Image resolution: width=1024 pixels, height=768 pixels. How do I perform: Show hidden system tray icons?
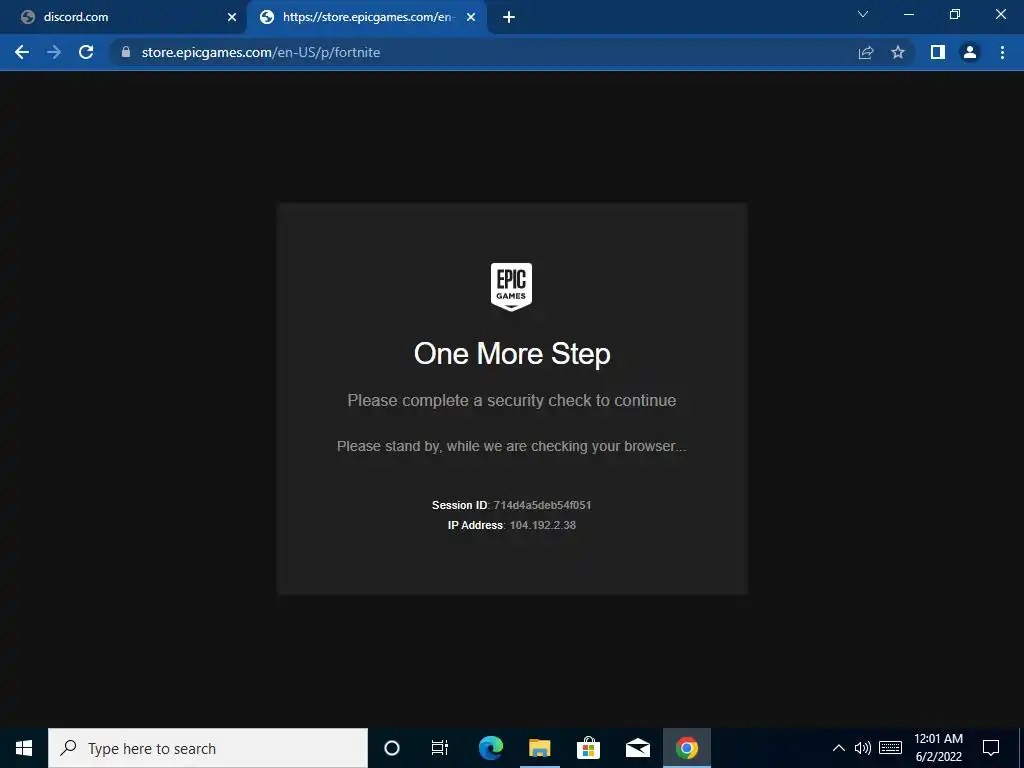coord(839,748)
